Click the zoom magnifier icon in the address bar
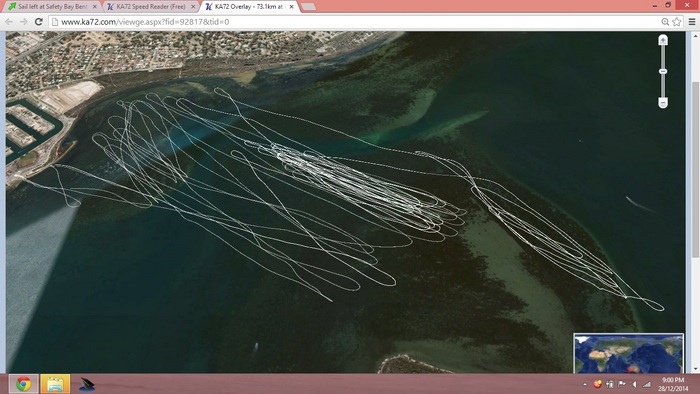 [x=665, y=21]
